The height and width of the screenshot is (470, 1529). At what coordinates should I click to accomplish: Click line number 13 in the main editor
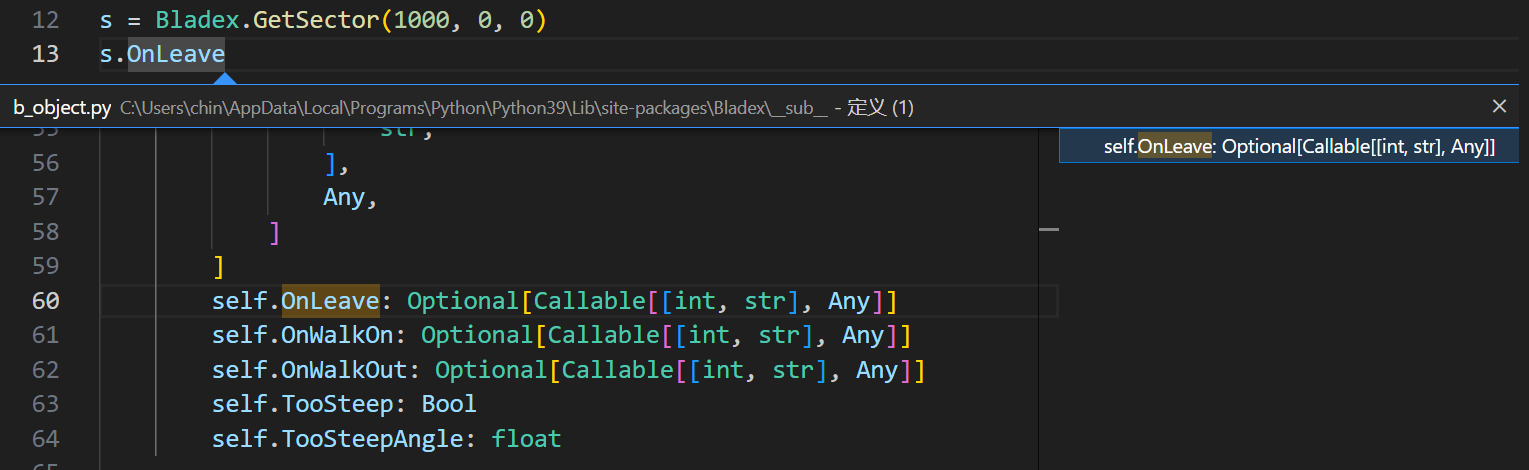coord(45,54)
